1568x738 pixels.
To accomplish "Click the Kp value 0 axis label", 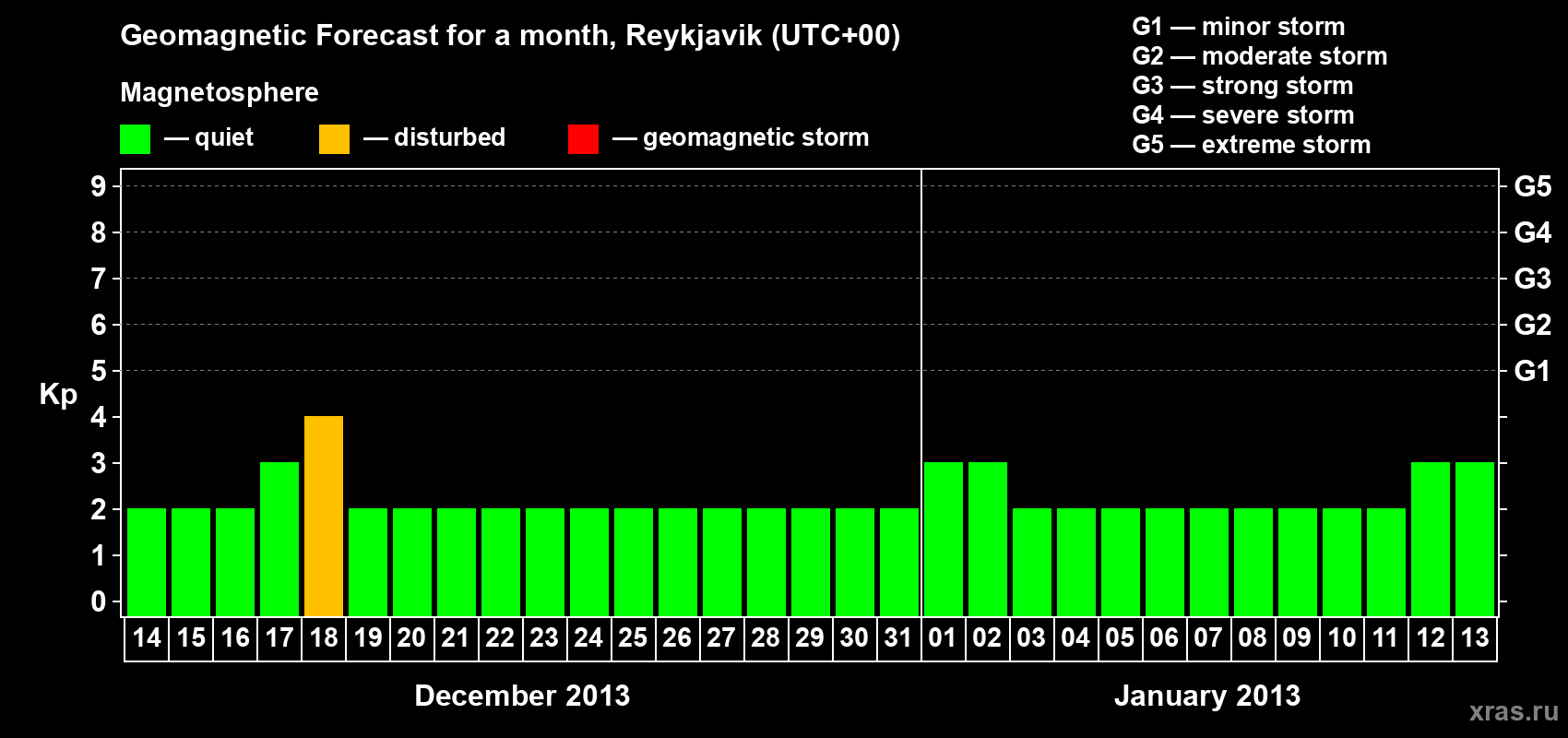I will coord(99,601).
